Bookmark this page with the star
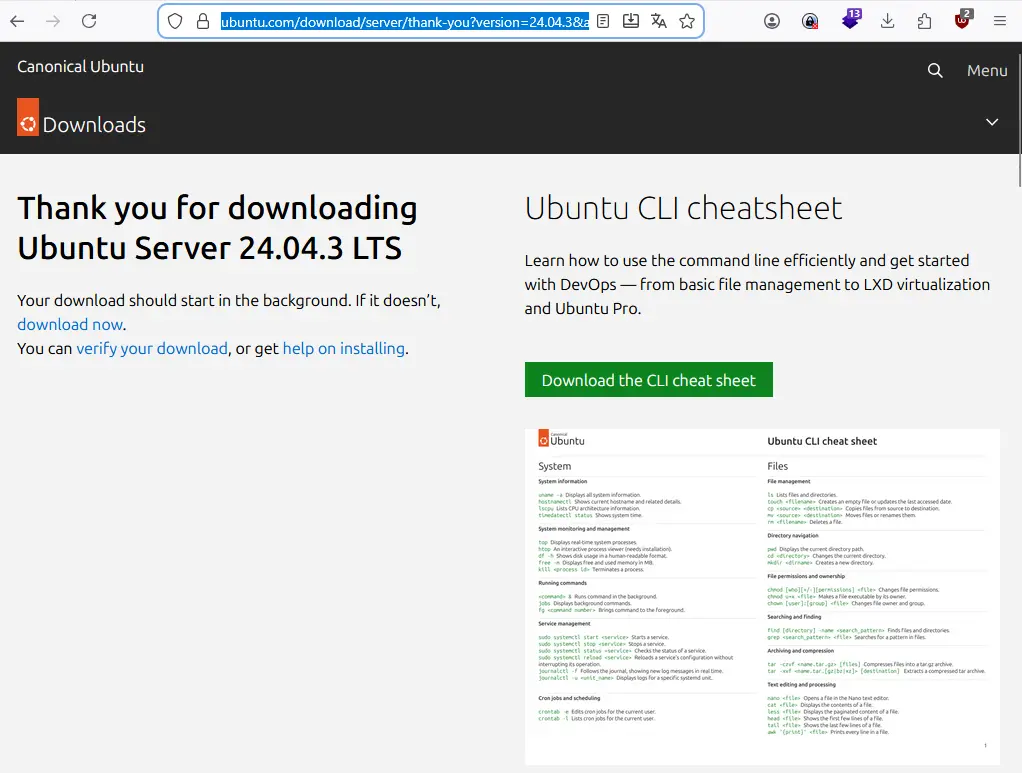This screenshot has width=1022, height=773. click(687, 21)
